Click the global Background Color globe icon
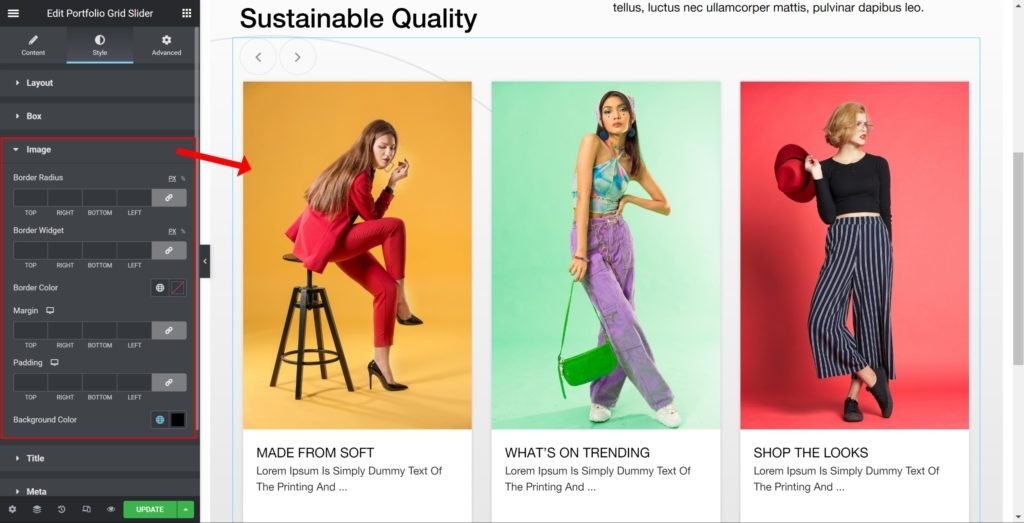1024x523 pixels. [159, 420]
